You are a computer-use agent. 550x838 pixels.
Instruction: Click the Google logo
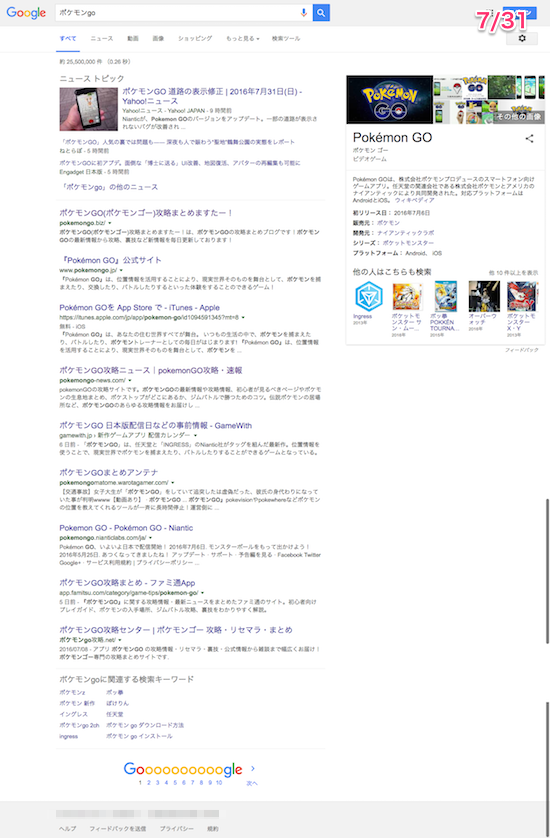(26, 12)
